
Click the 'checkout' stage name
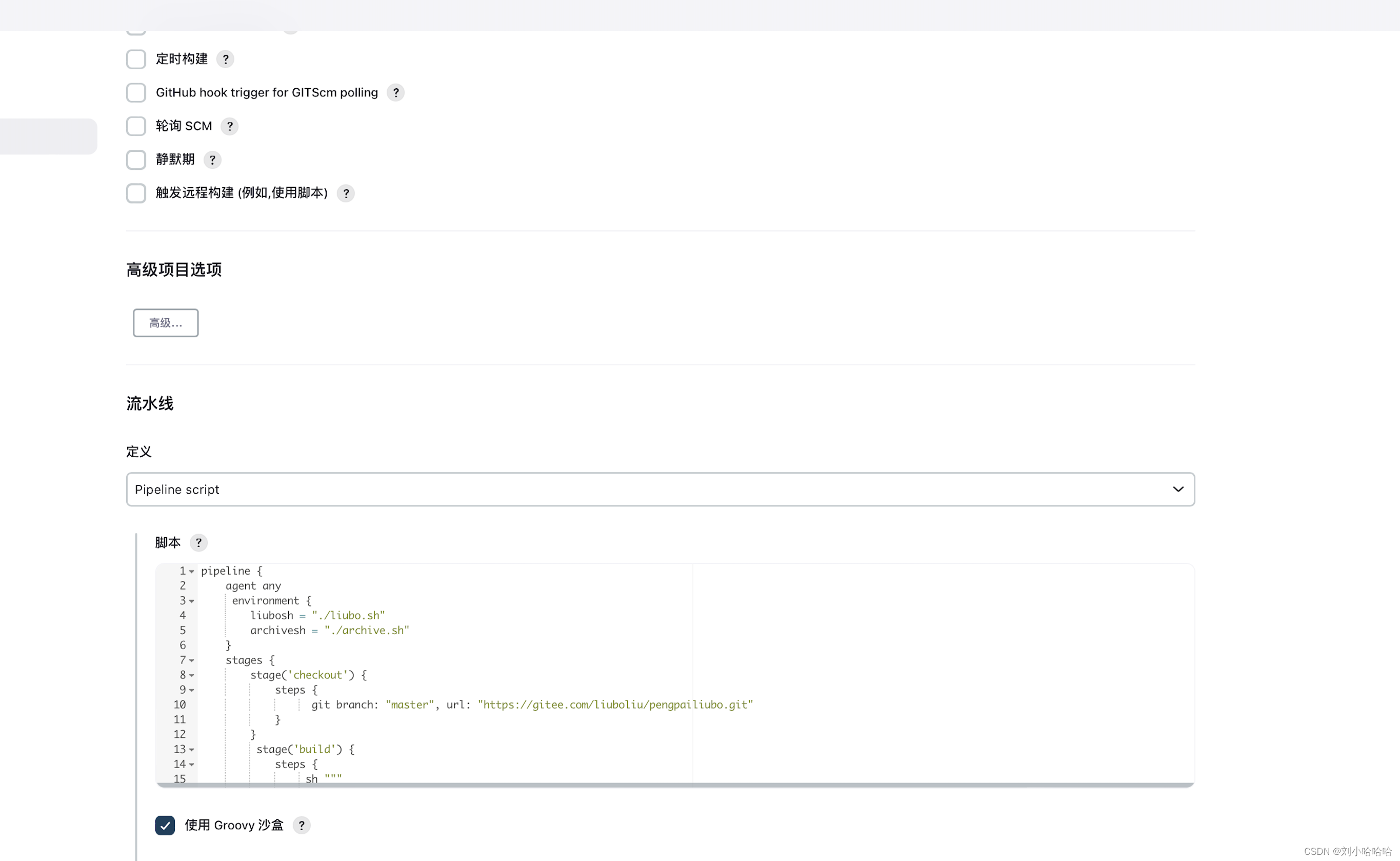[x=317, y=675]
